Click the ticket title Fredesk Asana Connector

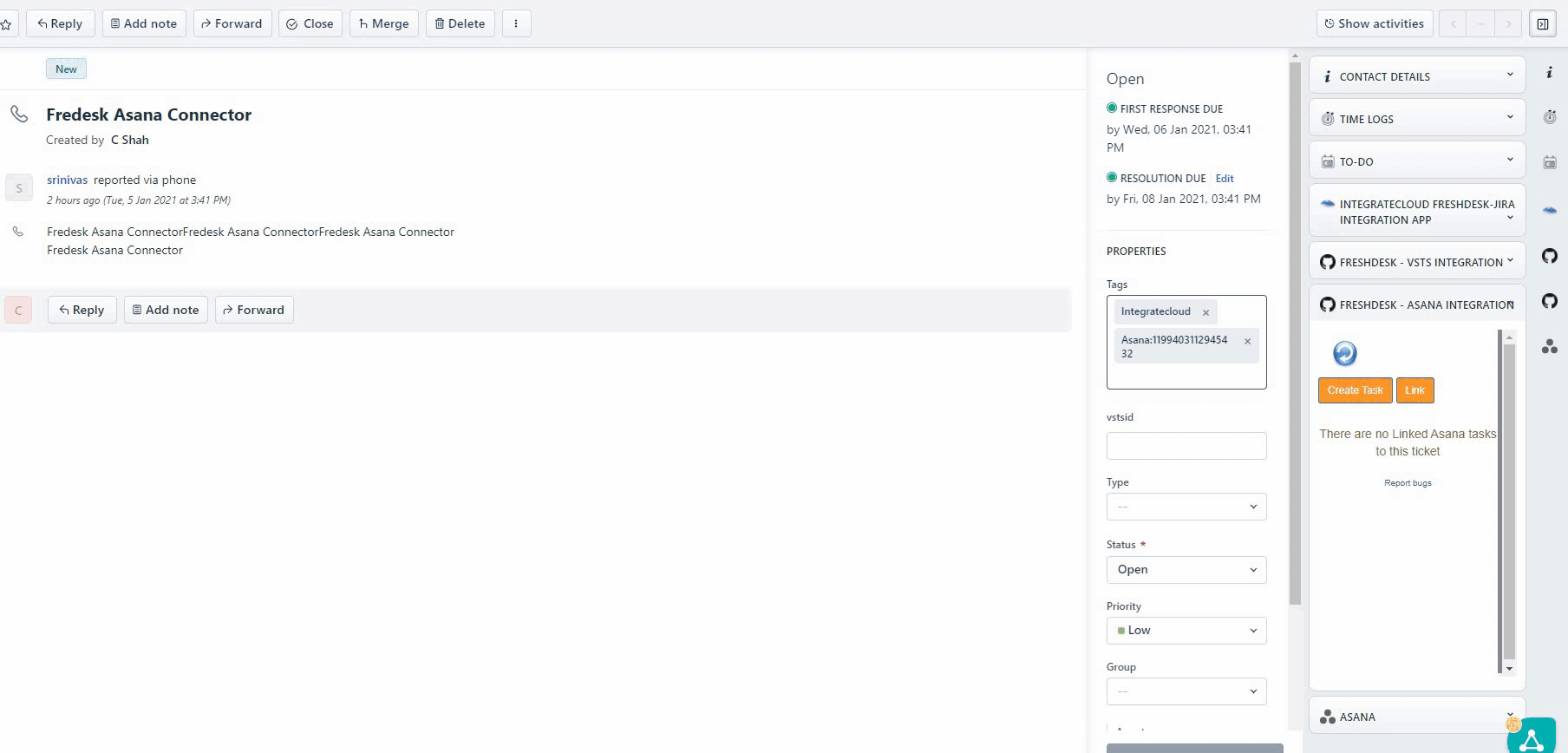tap(148, 115)
